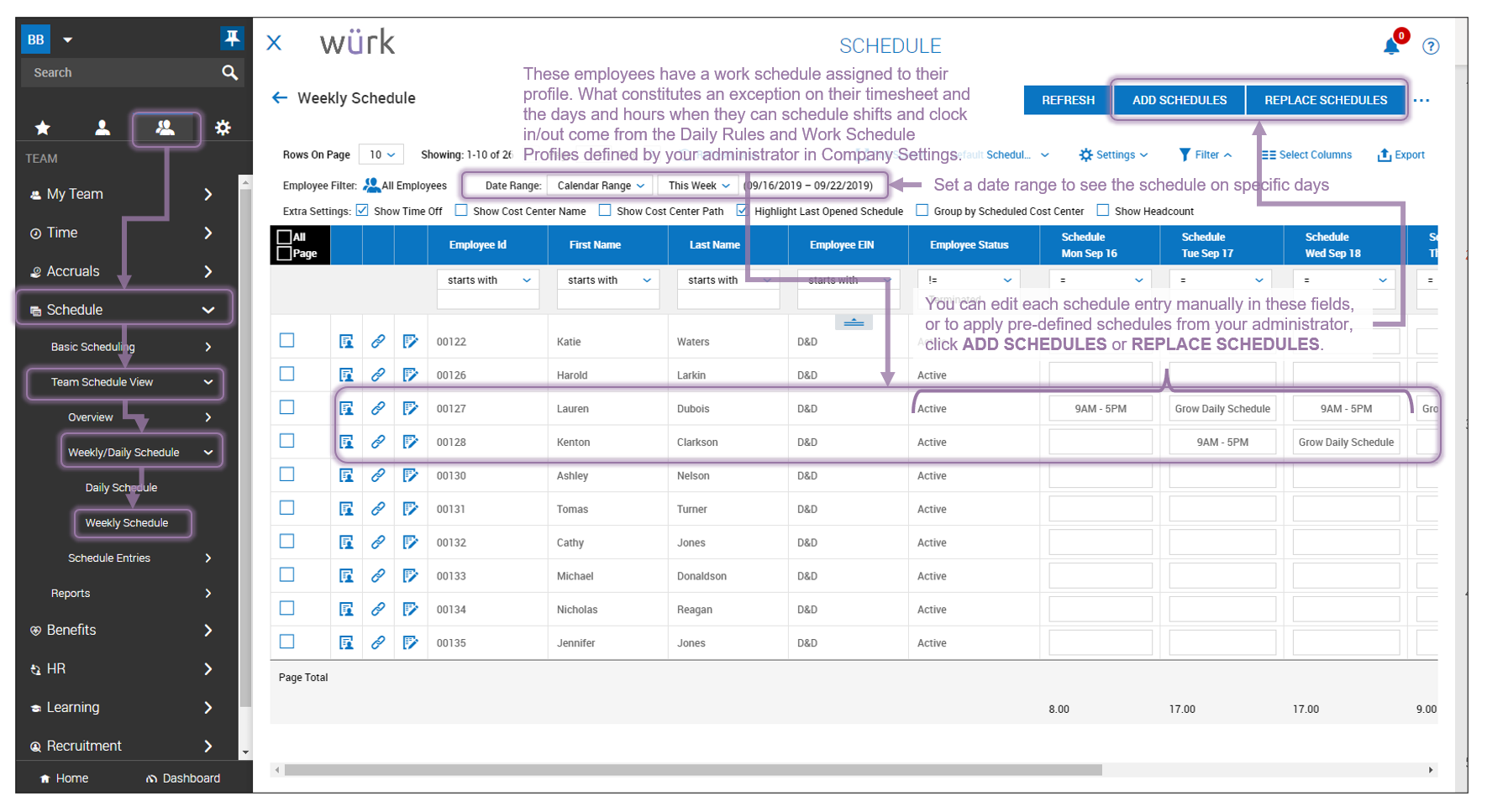
Task: Click the Employee Id filter text field
Action: [488, 301]
